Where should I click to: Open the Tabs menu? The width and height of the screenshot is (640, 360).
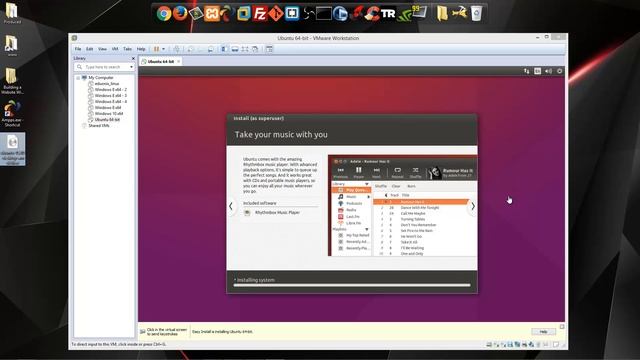click(x=127, y=49)
